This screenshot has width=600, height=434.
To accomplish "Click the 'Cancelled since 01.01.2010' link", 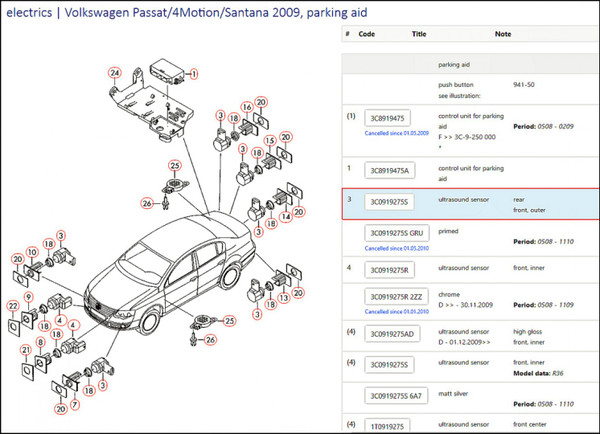I will tap(398, 312).
